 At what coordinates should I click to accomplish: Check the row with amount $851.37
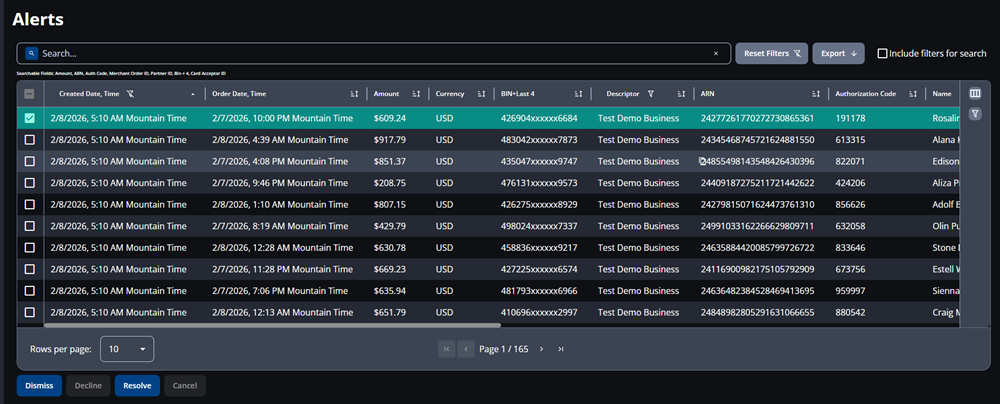29,161
